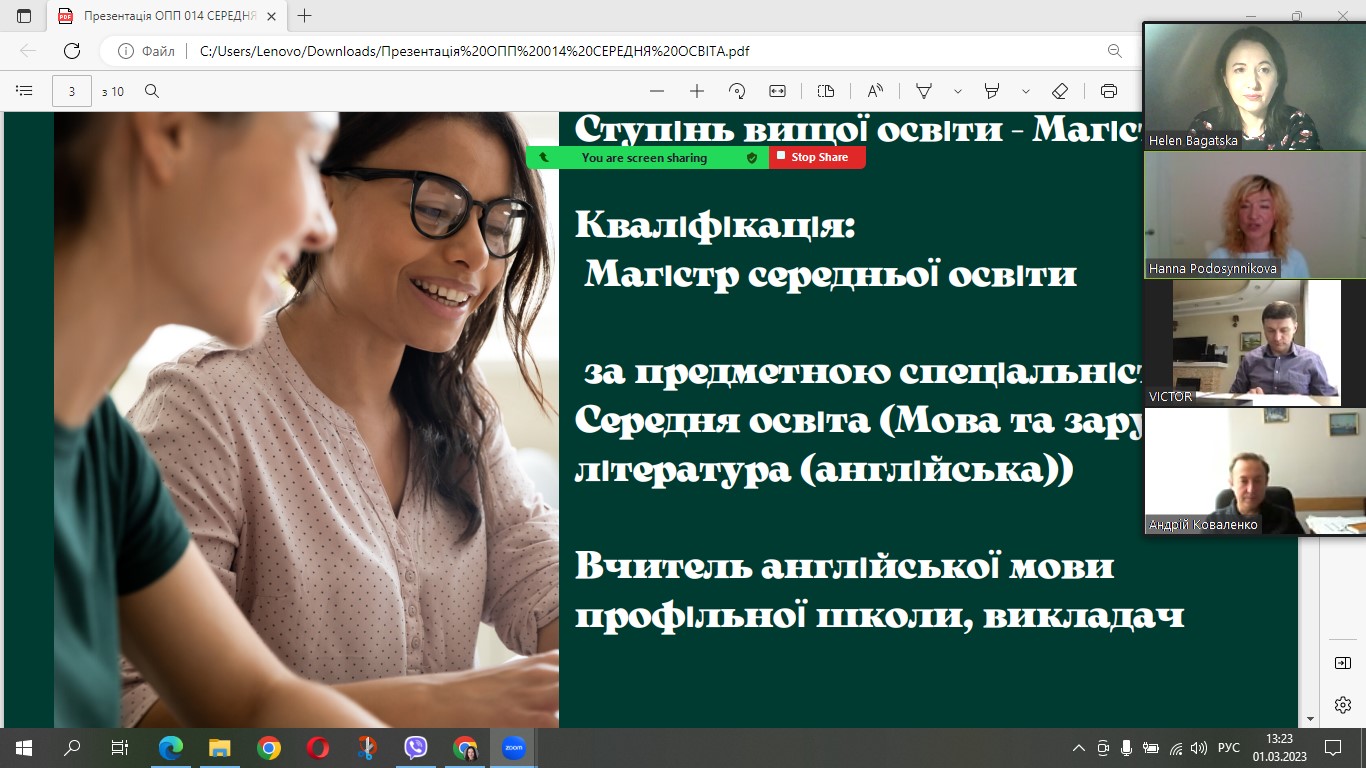Open the PDF table of contents
This screenshot has height=768, width=1366.
pos(24,91)
